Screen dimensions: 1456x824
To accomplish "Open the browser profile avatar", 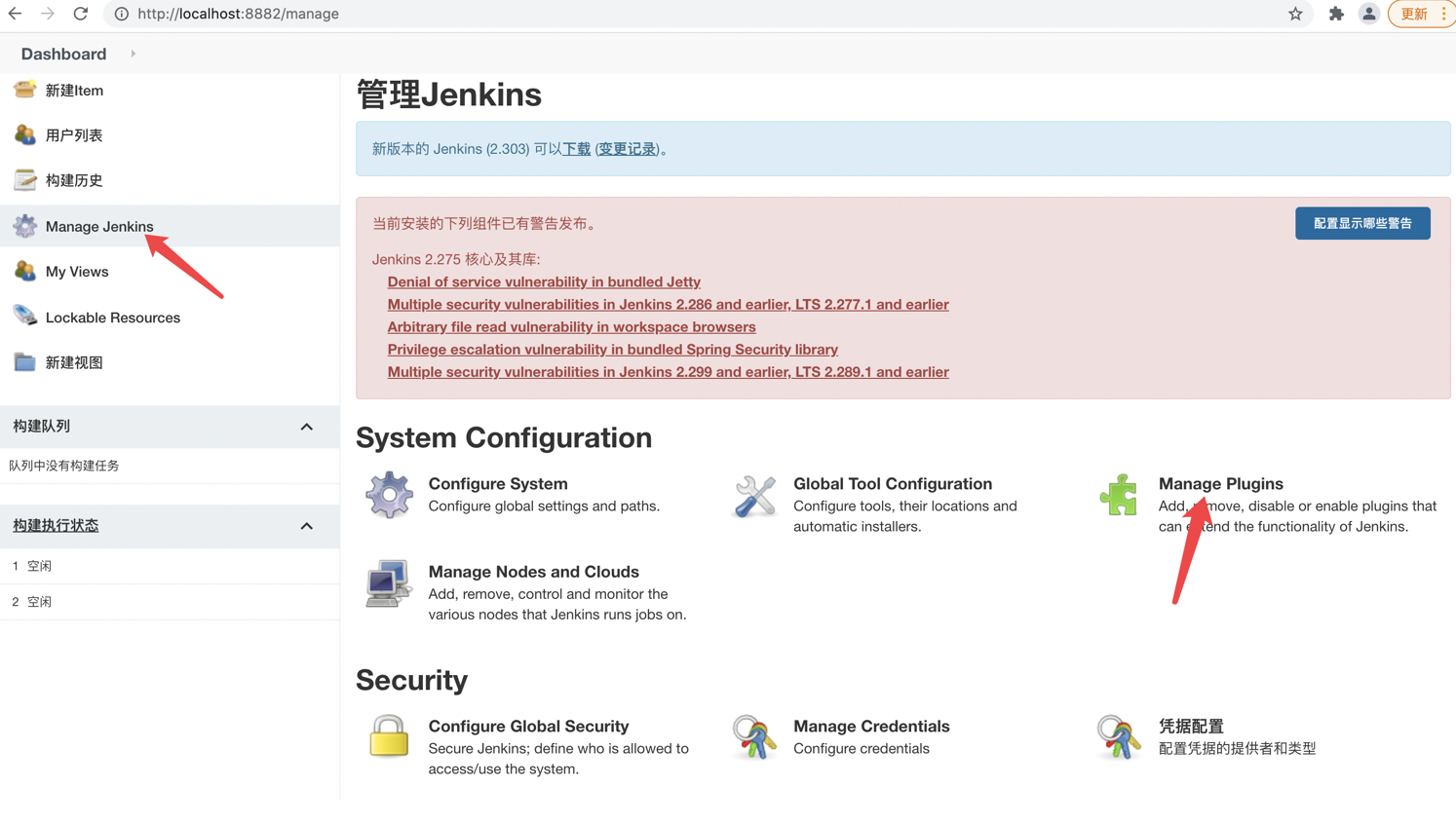I will coord(1369,14).
